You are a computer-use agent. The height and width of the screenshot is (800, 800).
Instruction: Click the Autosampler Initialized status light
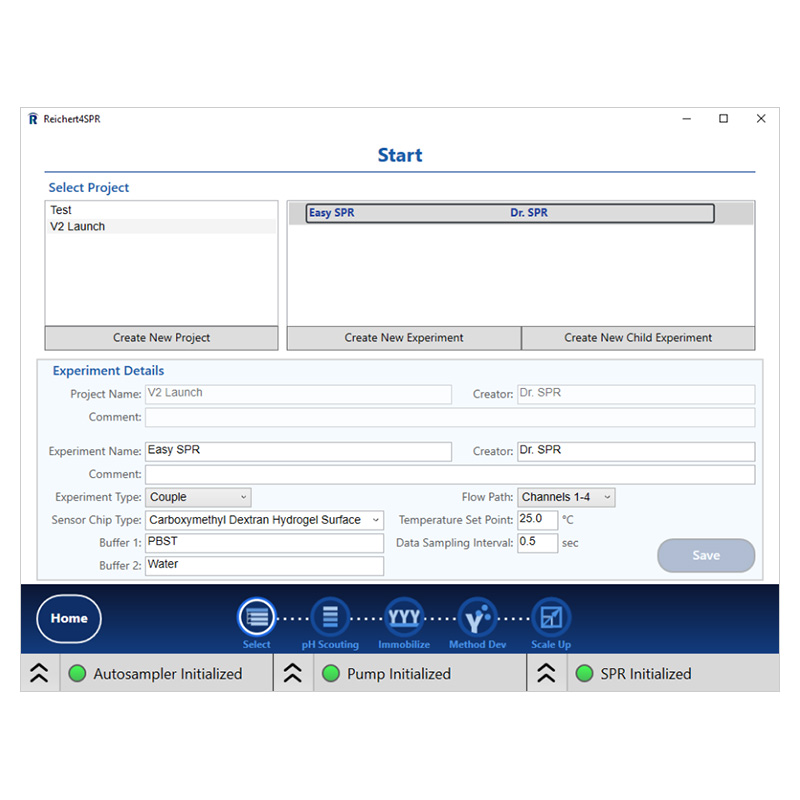77,673
